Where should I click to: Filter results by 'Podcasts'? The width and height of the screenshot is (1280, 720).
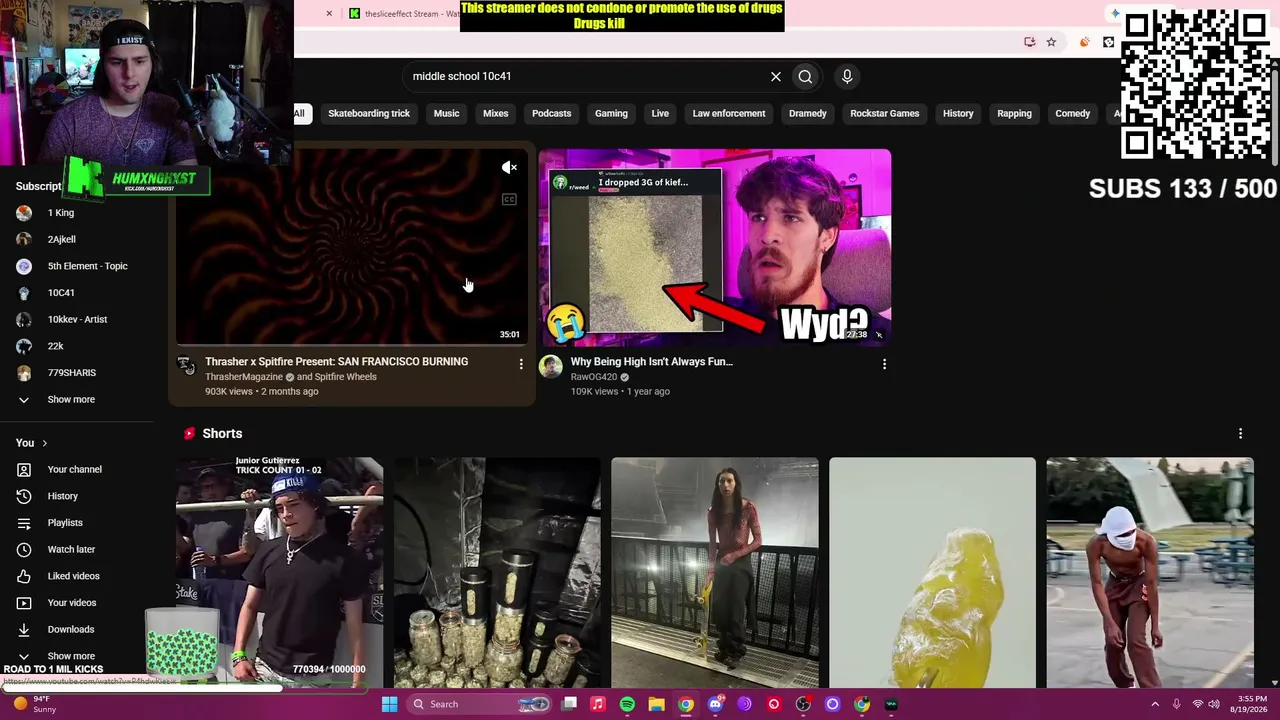pyautogui.click(x=552, y=113)
